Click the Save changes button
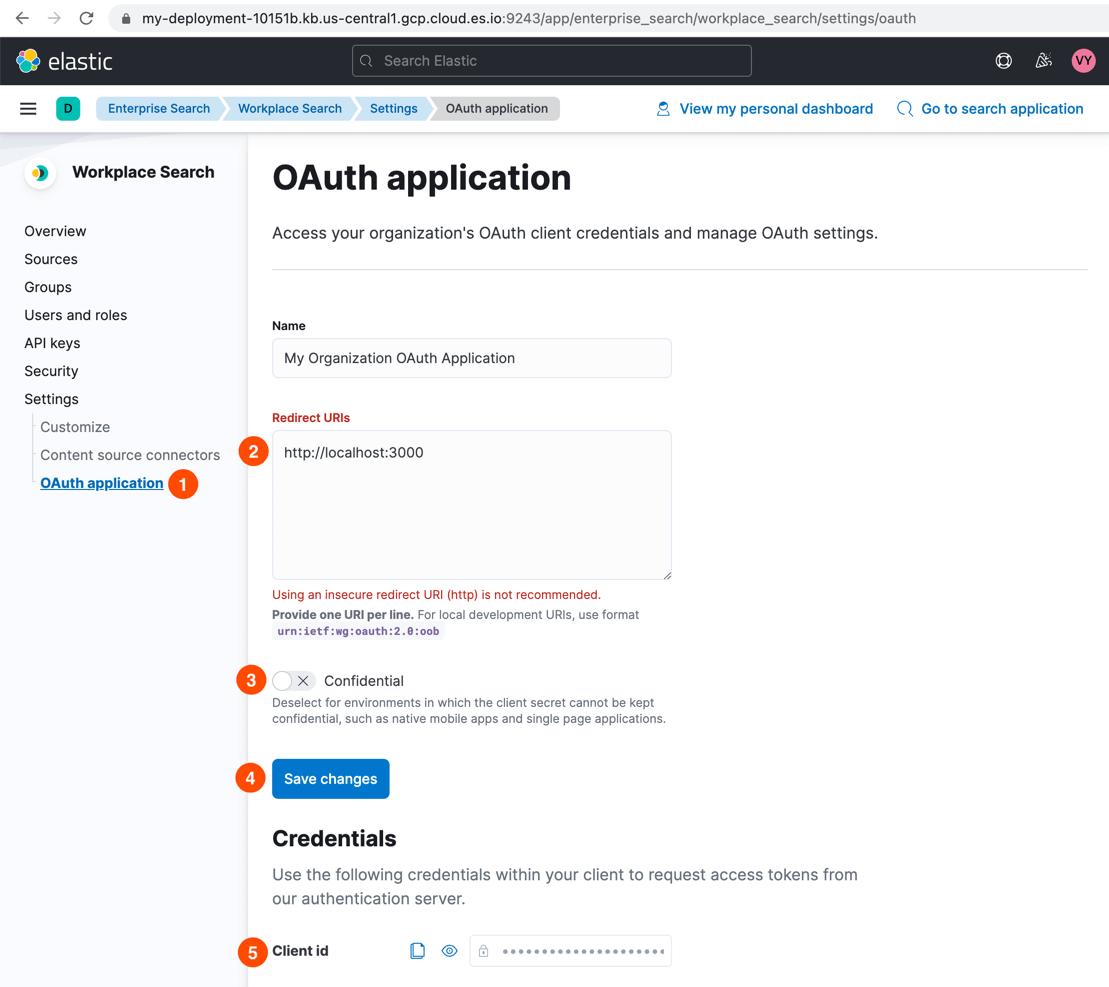The height and width of the screenshot is (987, 1109). pyautogui.click(x=330, y=778)
